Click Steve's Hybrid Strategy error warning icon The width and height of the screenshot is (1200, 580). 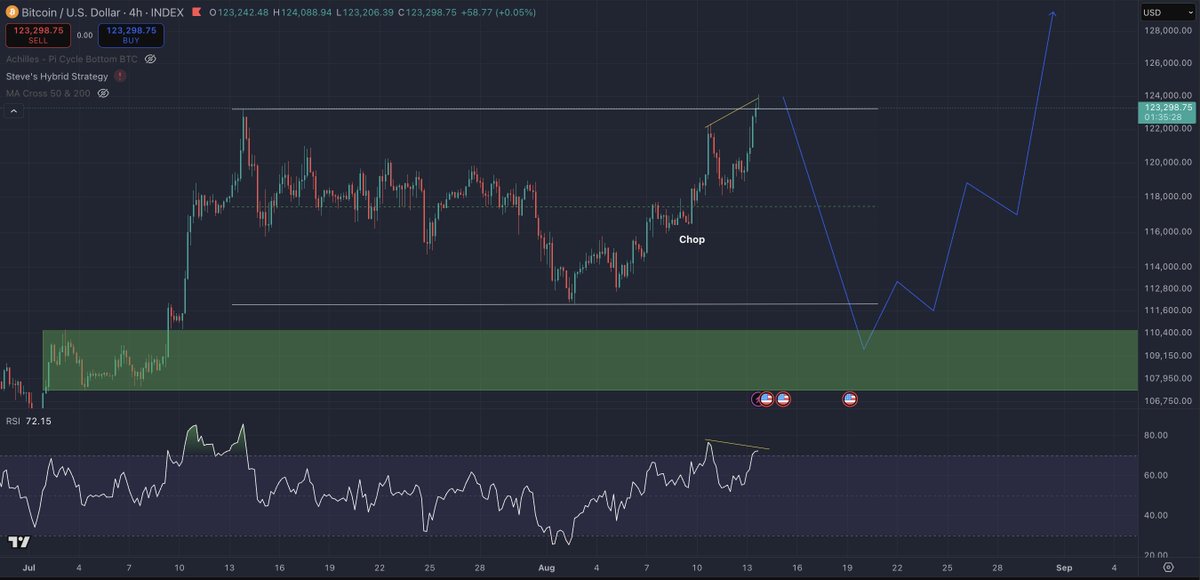point(120,76)
